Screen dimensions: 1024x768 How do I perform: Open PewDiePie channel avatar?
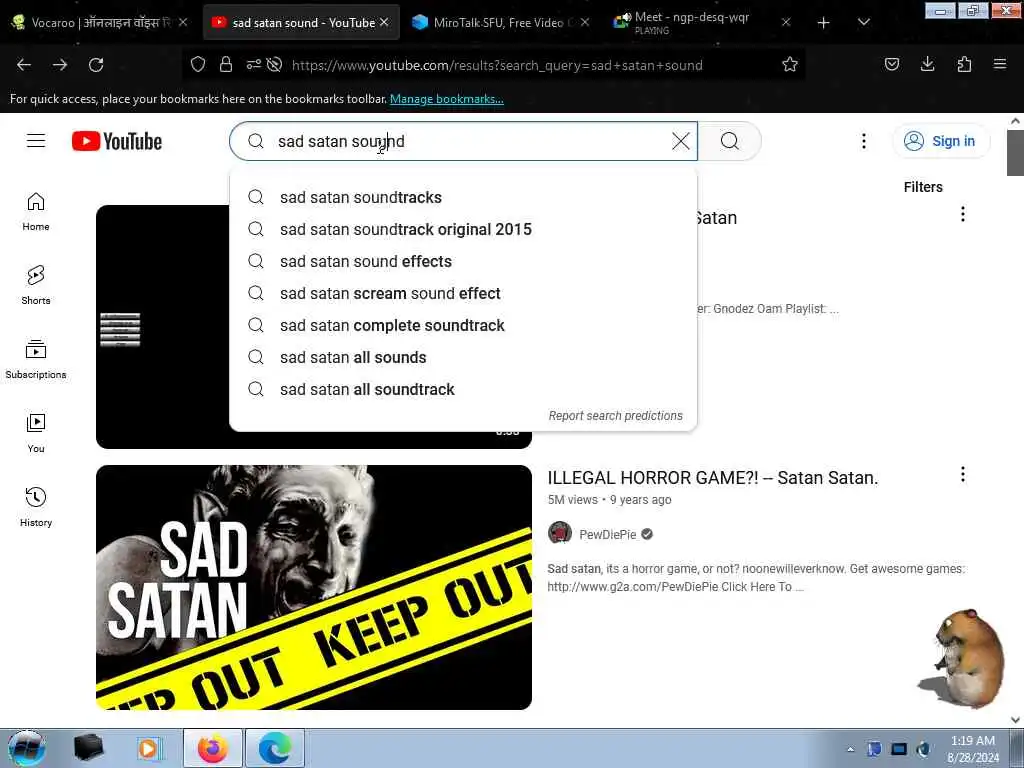(560, 533)
